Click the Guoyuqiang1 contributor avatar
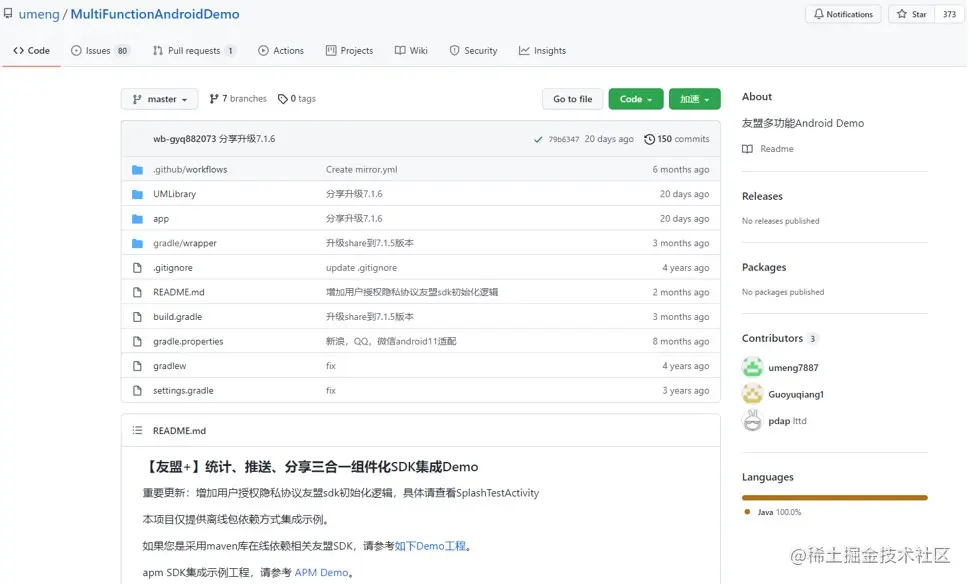 coord(752,394)
